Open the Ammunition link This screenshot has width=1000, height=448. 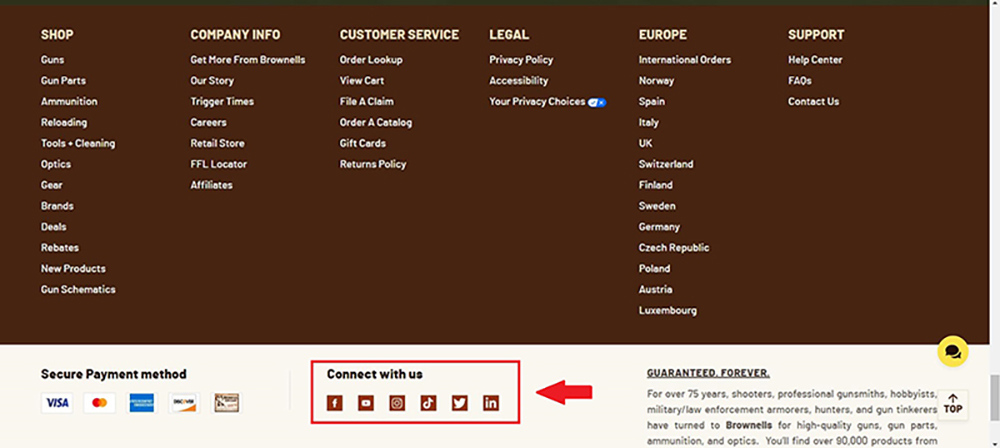point(69,101)
